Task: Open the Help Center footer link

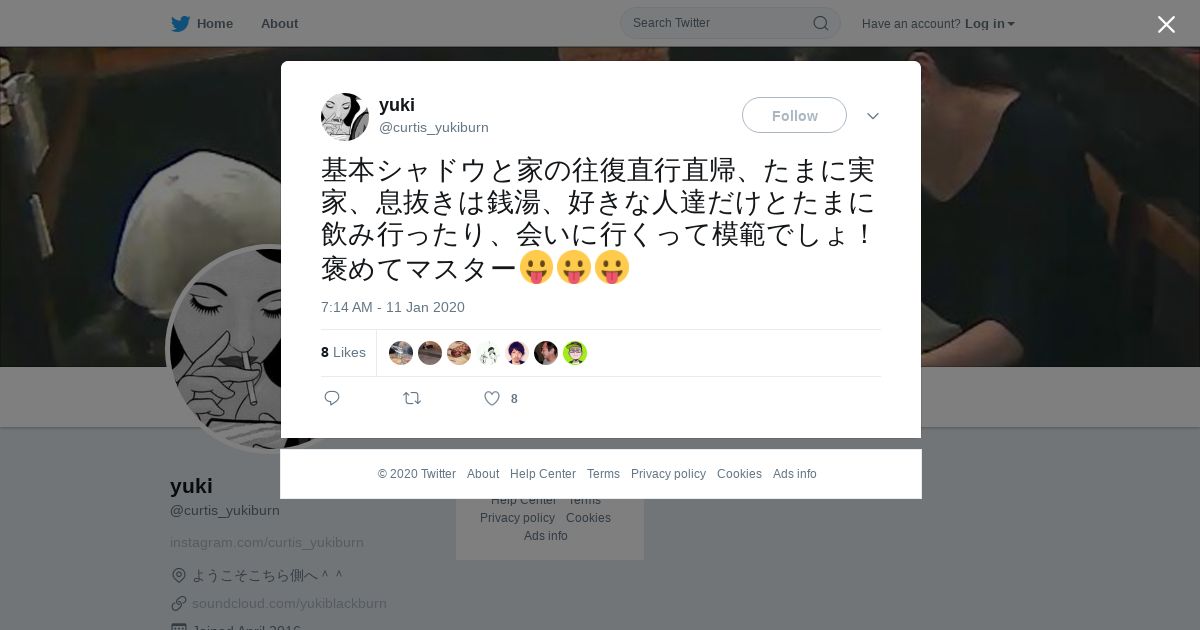Action: (543, 474)
